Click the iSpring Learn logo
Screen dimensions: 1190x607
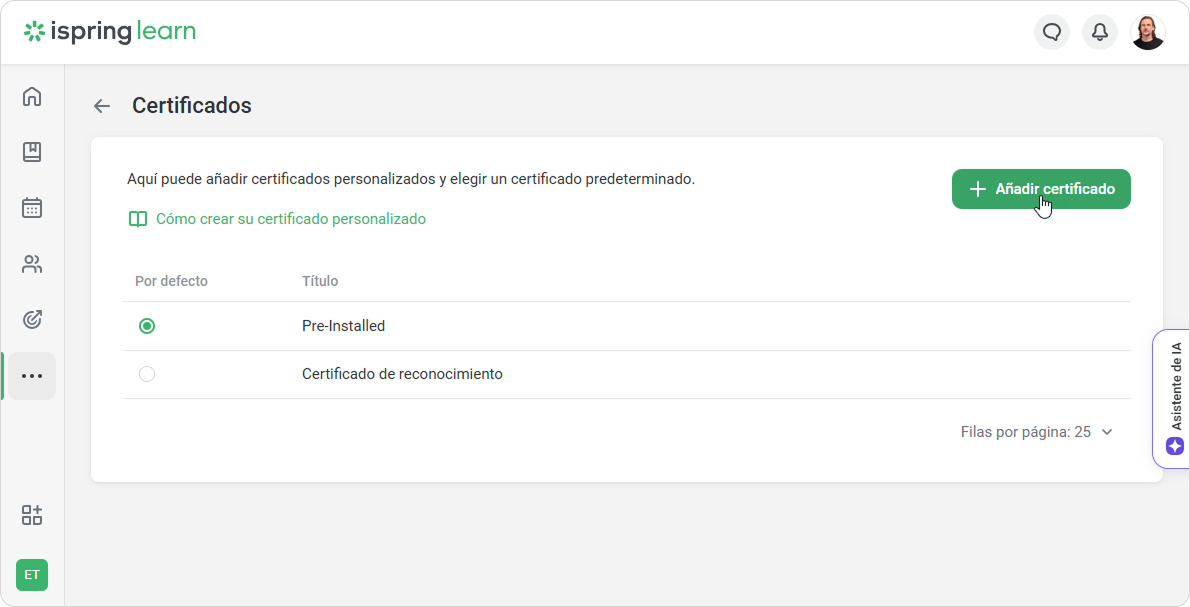click(110, 32)
